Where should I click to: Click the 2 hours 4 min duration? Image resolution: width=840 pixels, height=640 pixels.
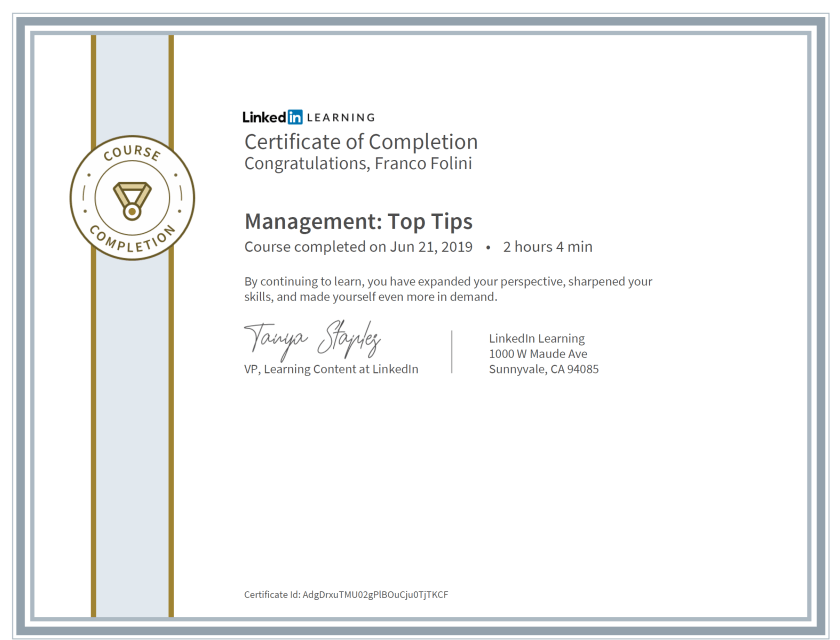(x=547, y=247)
